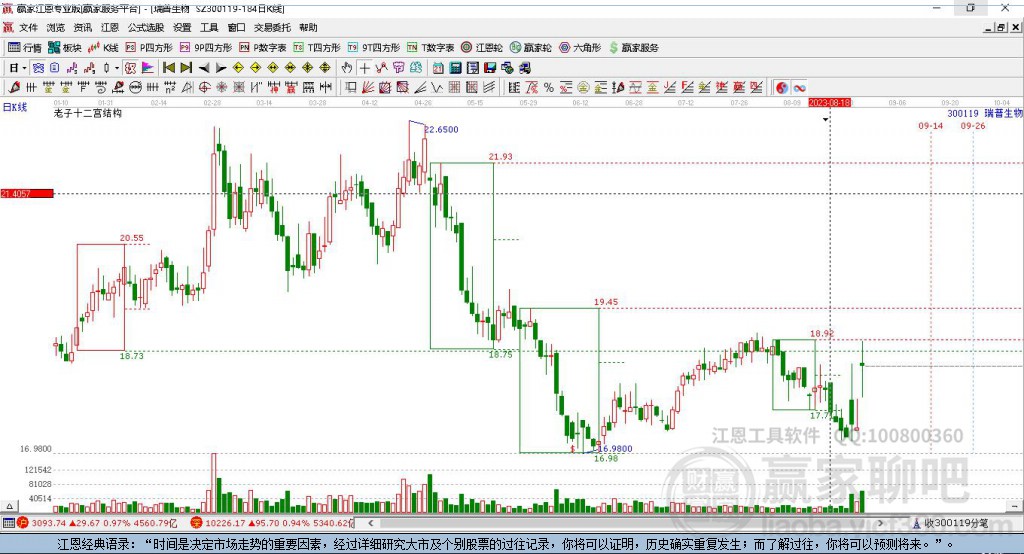The image size is (1024, 554).
Task: Select the red target circle tool
Action: click(x=204, y=88)
